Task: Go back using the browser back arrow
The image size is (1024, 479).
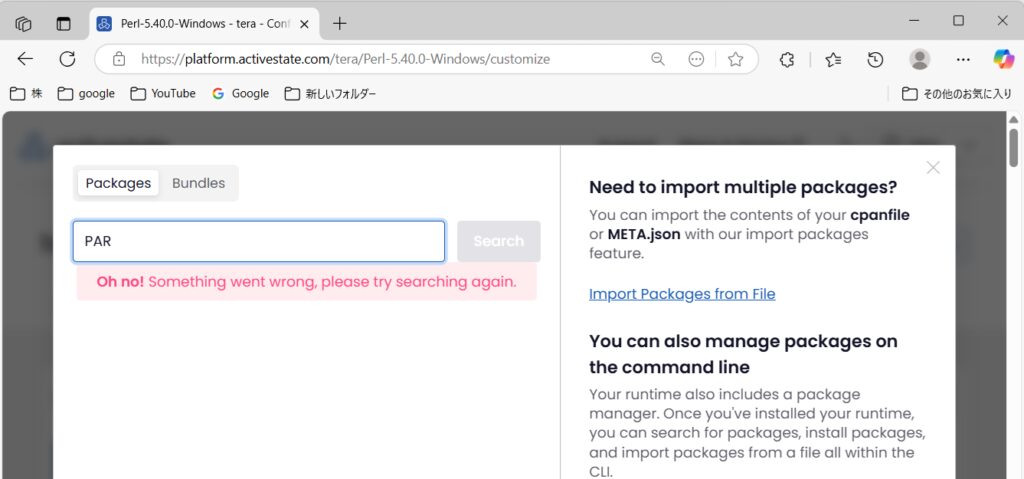Action: coord(25,59)
